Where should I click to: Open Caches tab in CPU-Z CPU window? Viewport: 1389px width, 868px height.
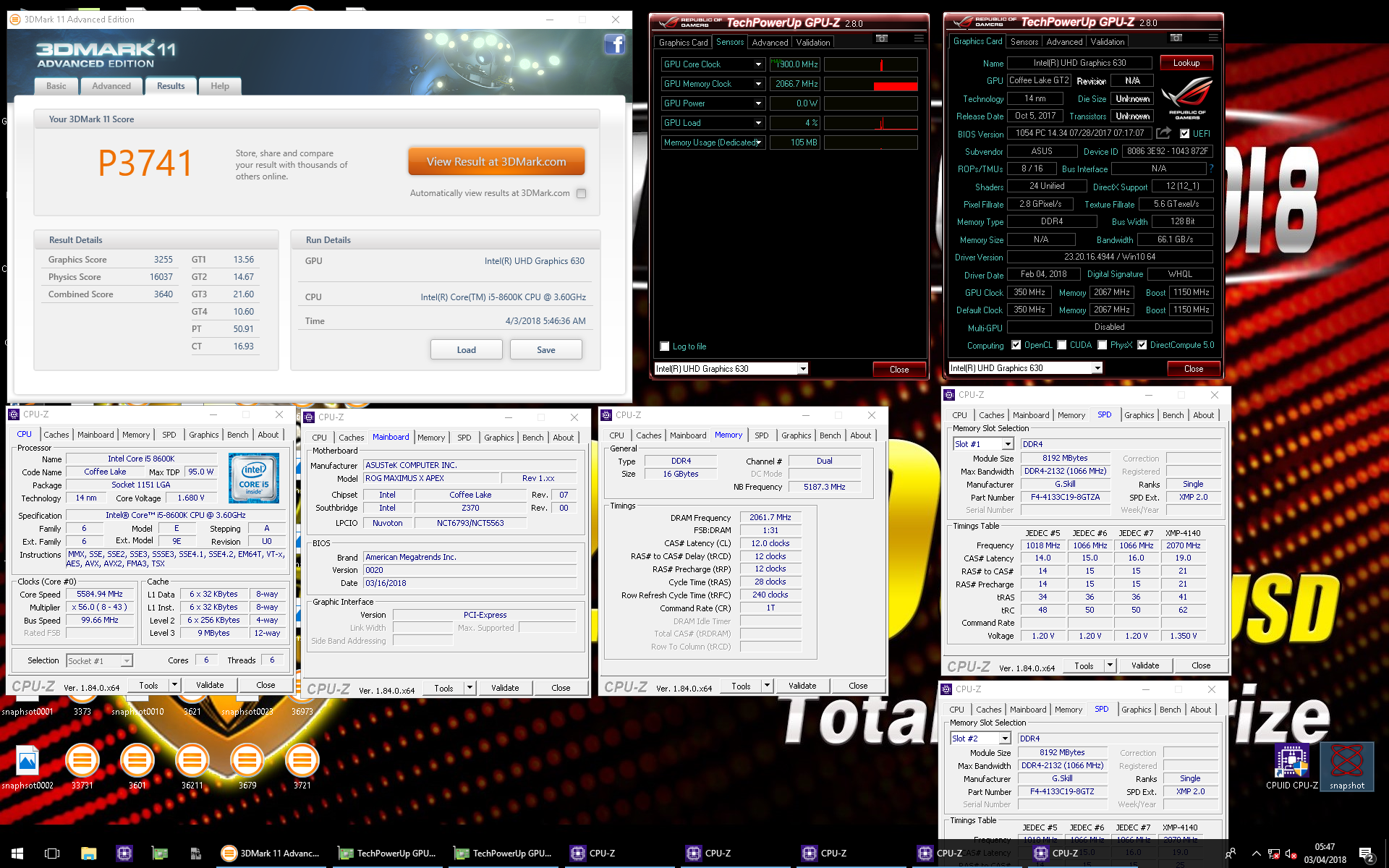pyautogui.click(x=56, y=435)
